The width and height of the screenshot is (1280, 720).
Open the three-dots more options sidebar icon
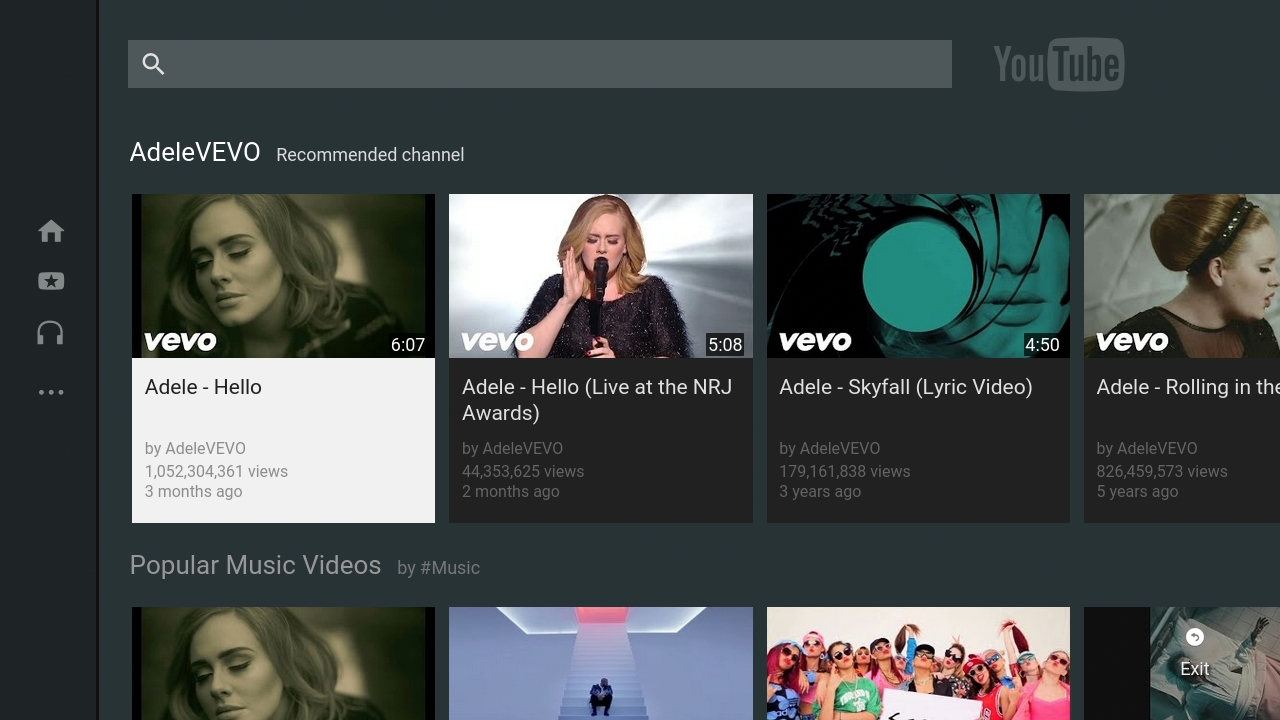tap(51, 392)
